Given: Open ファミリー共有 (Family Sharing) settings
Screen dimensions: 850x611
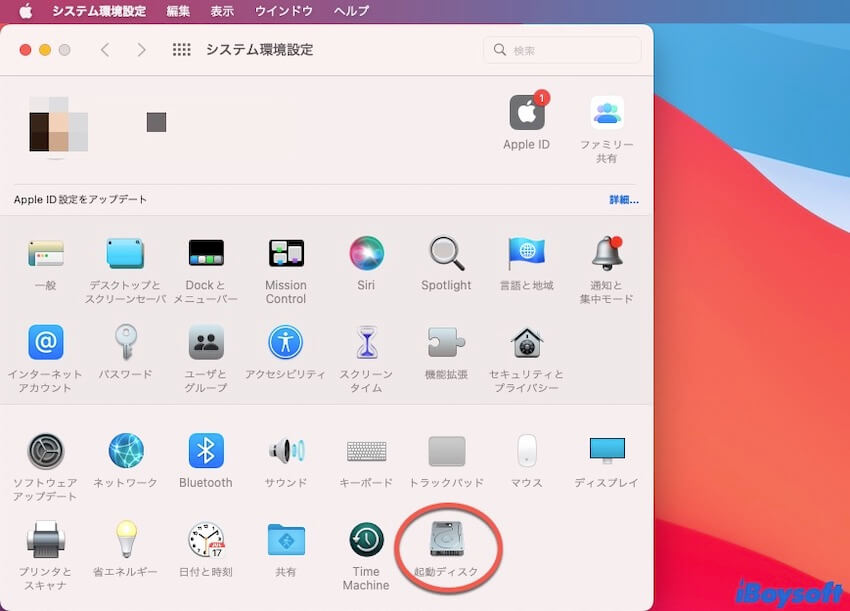Looking at the screenshot, I should click(606, 114).
